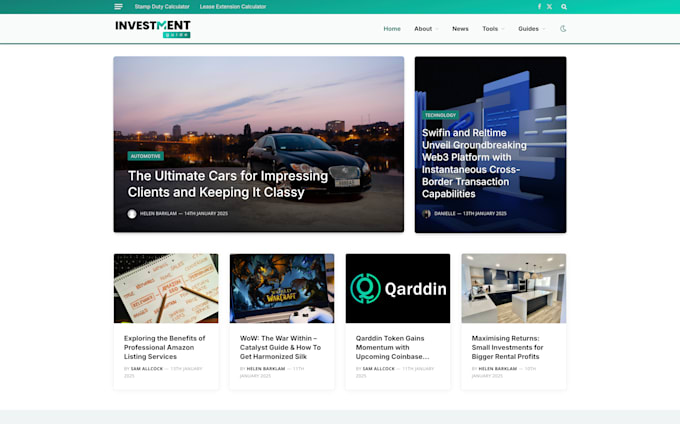Toggle dark mode with the moon icon
The image size is (680, 424).
coord(563,29)
